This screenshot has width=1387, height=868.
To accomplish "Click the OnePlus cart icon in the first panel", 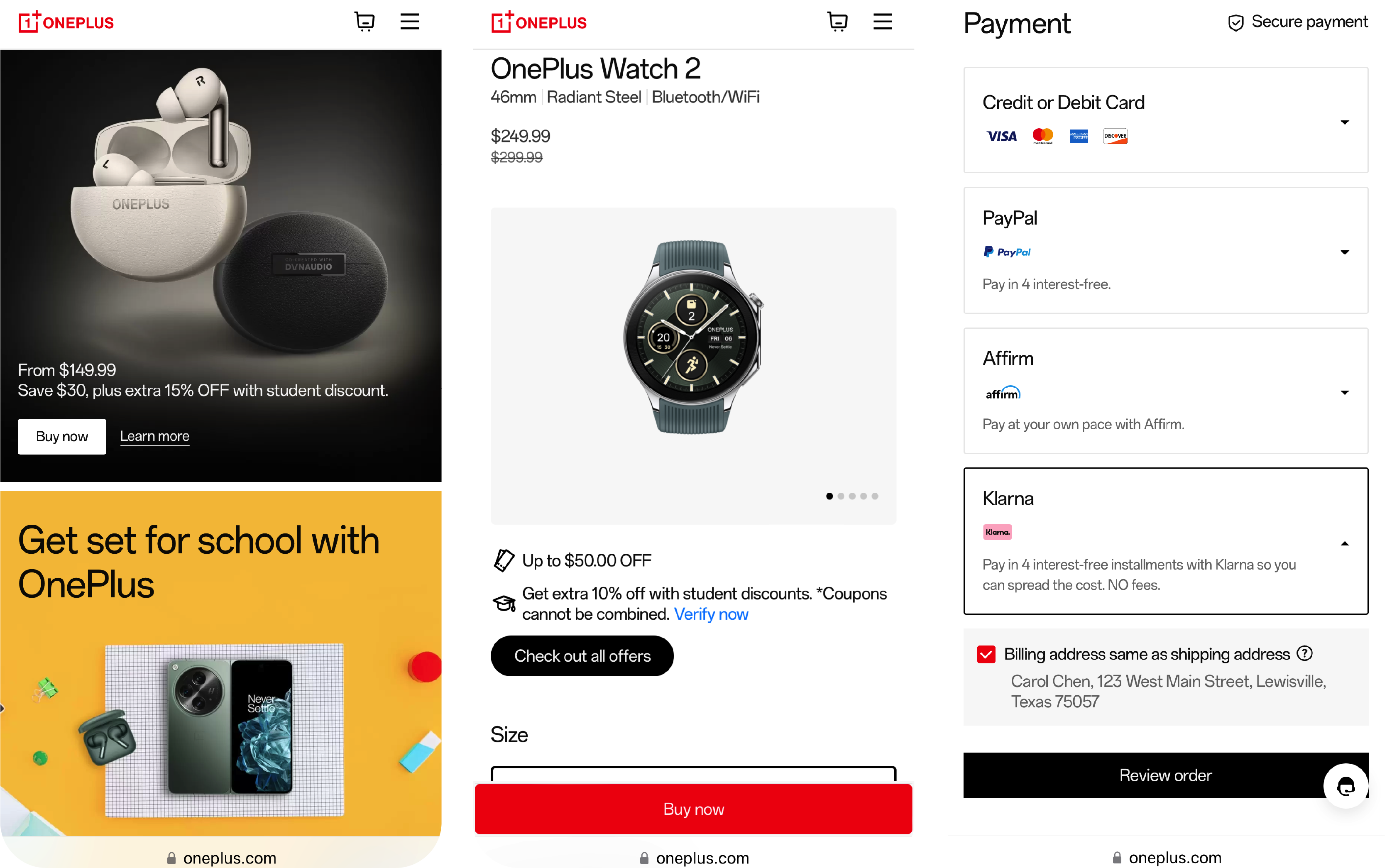I will 364,23.
